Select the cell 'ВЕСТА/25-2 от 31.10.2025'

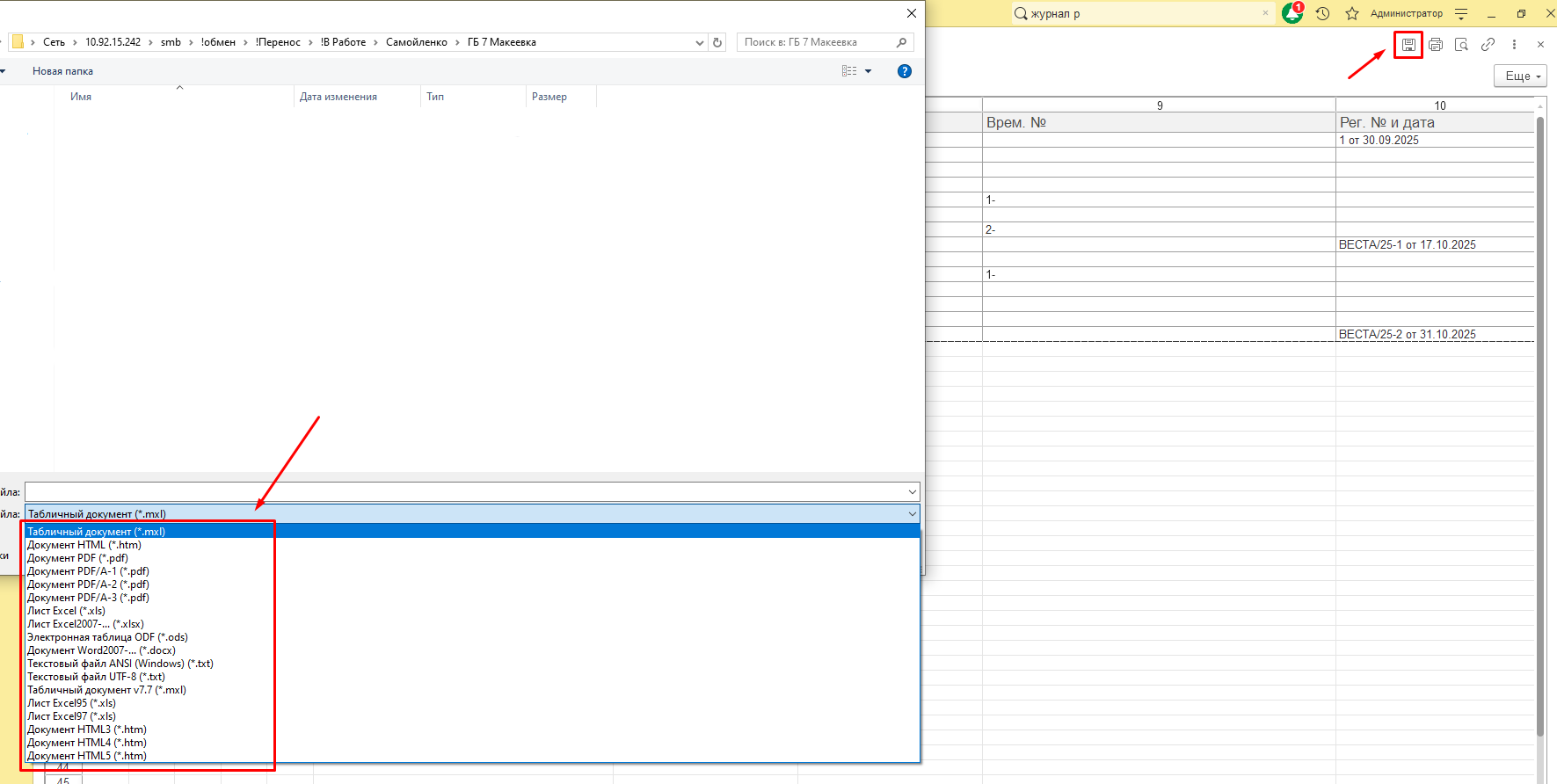tap(1435, 335)
